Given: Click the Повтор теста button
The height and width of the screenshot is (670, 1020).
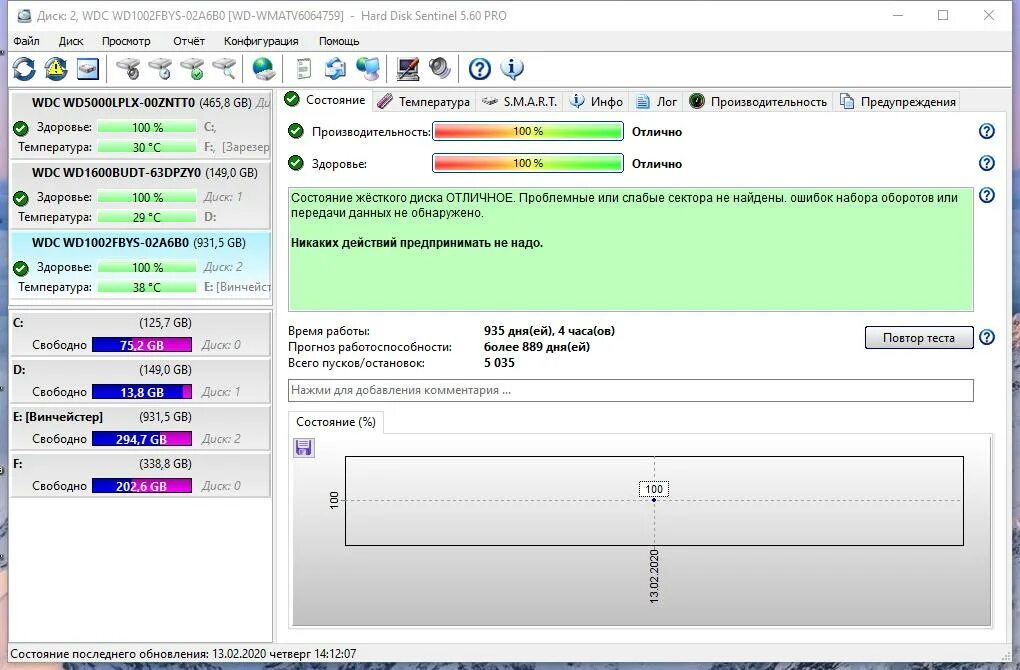Looking at the screenshot, I should 919,338.
